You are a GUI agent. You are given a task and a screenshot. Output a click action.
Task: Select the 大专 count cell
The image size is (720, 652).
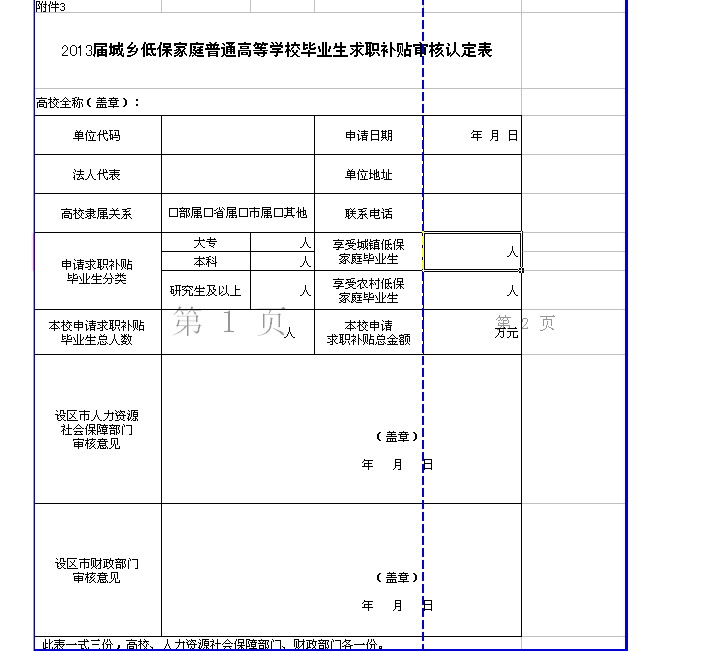pyautogui.click(x=282, y=243)
